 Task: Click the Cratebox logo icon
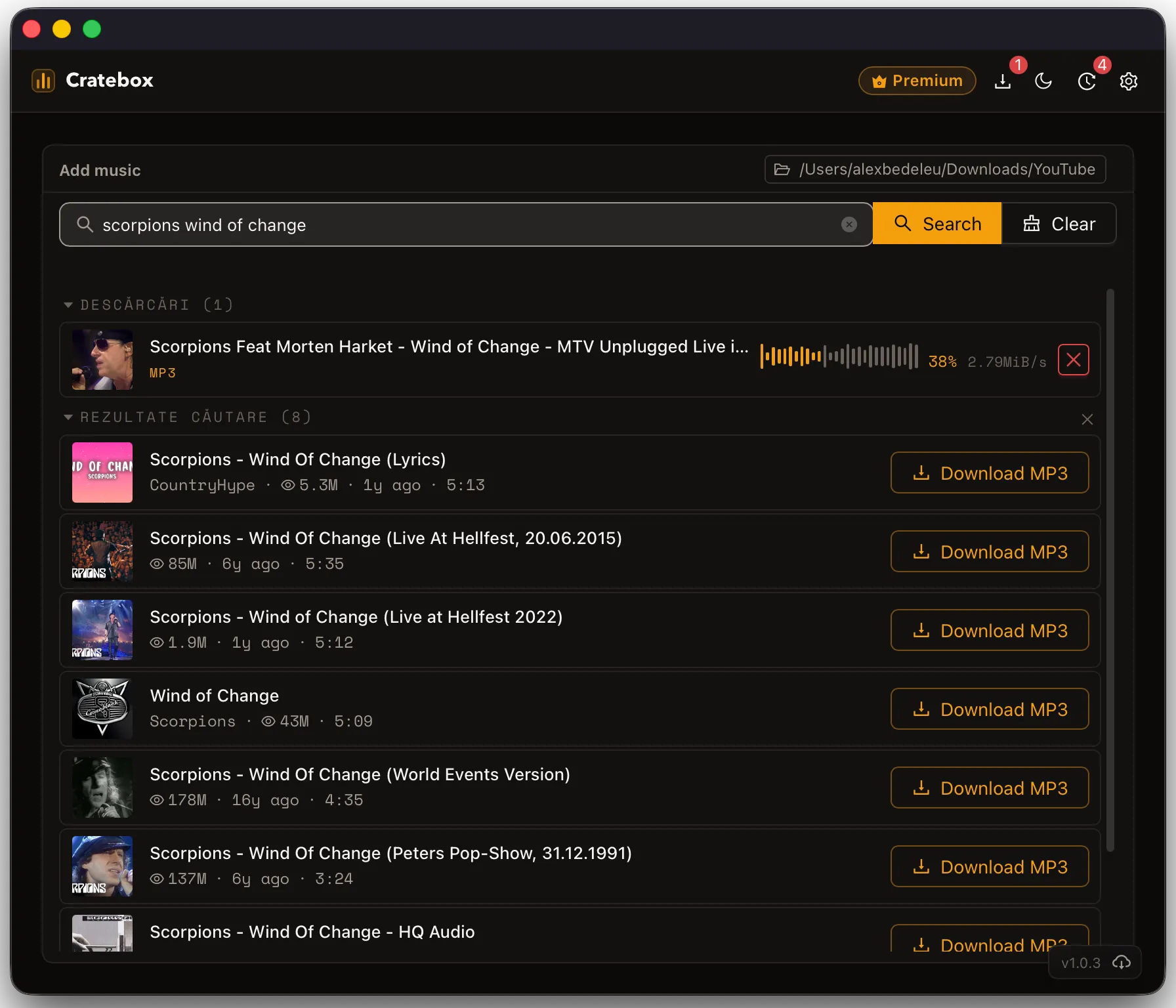[x=43, y=81]
